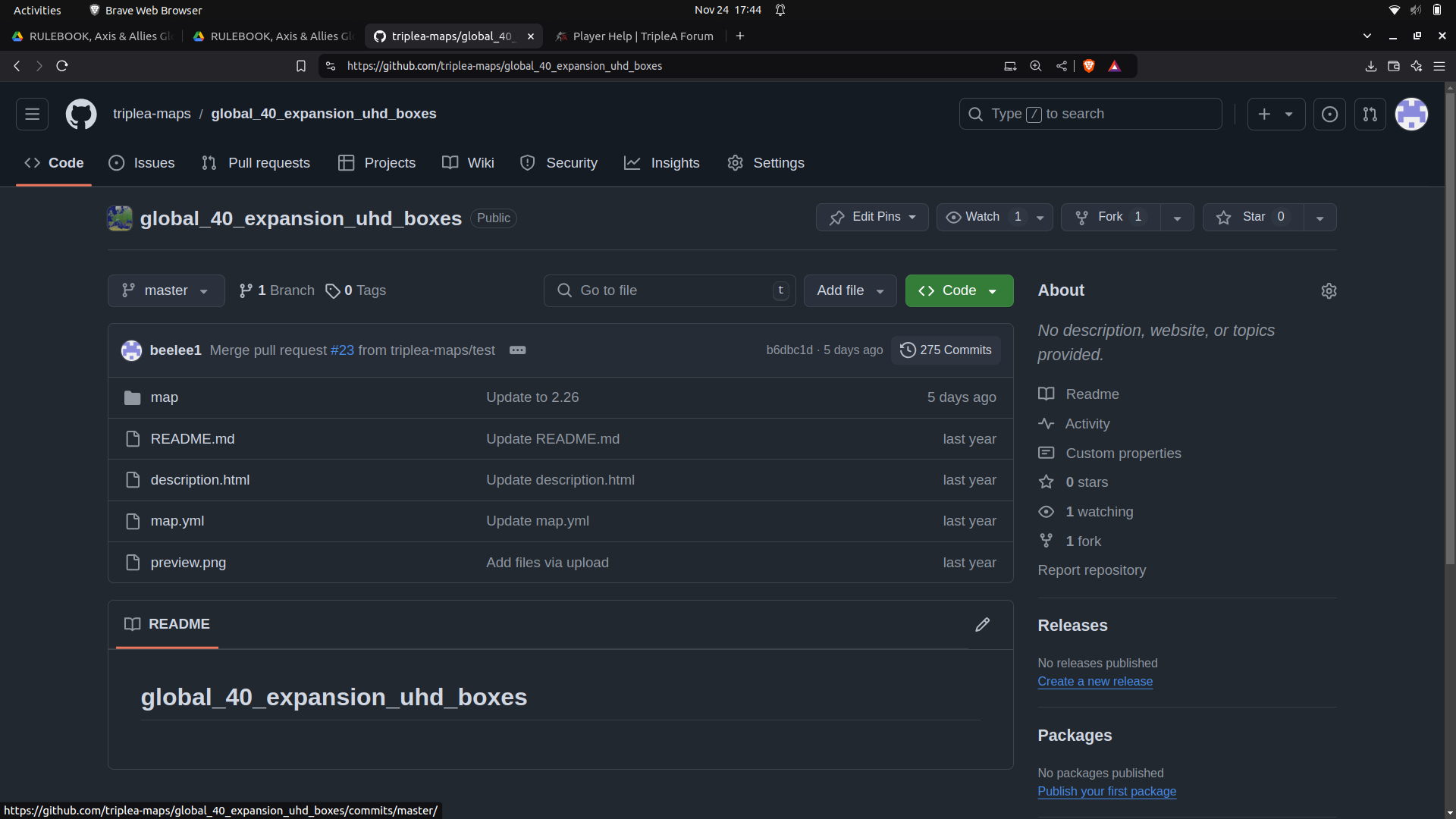This screenshot has width=1456, height=819.
Task: Open the GitHub hamburger navigation menu
Action: tap(32, 114)
